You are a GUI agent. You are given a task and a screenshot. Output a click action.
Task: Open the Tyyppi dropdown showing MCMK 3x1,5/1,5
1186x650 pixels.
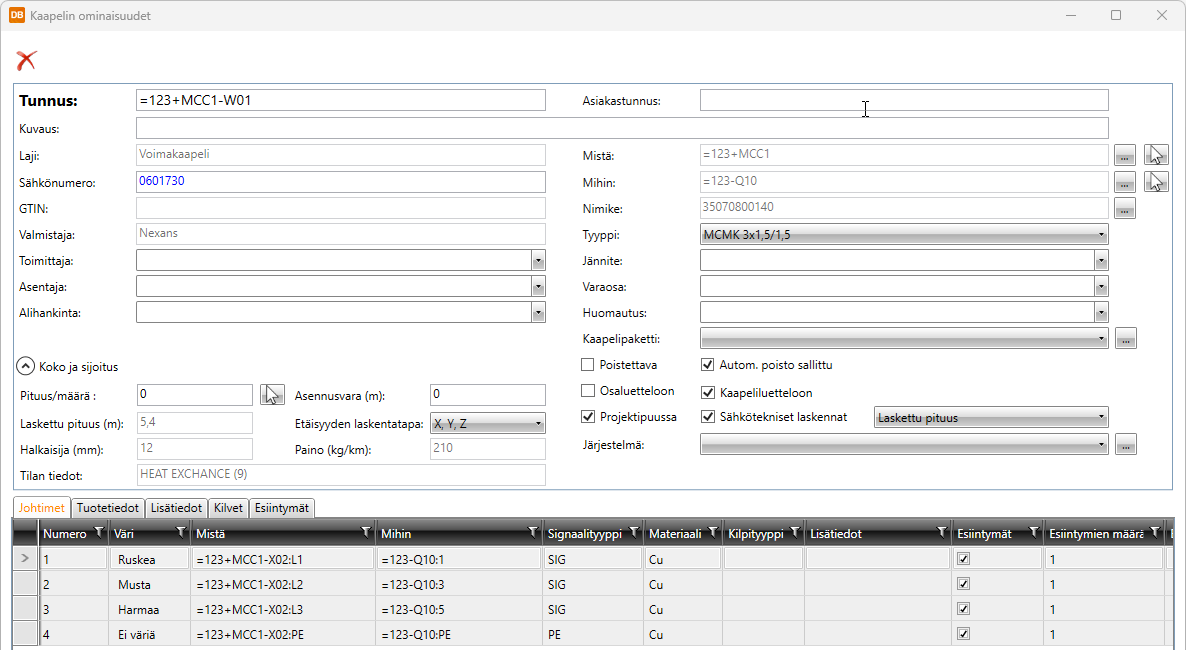[904, 235]
